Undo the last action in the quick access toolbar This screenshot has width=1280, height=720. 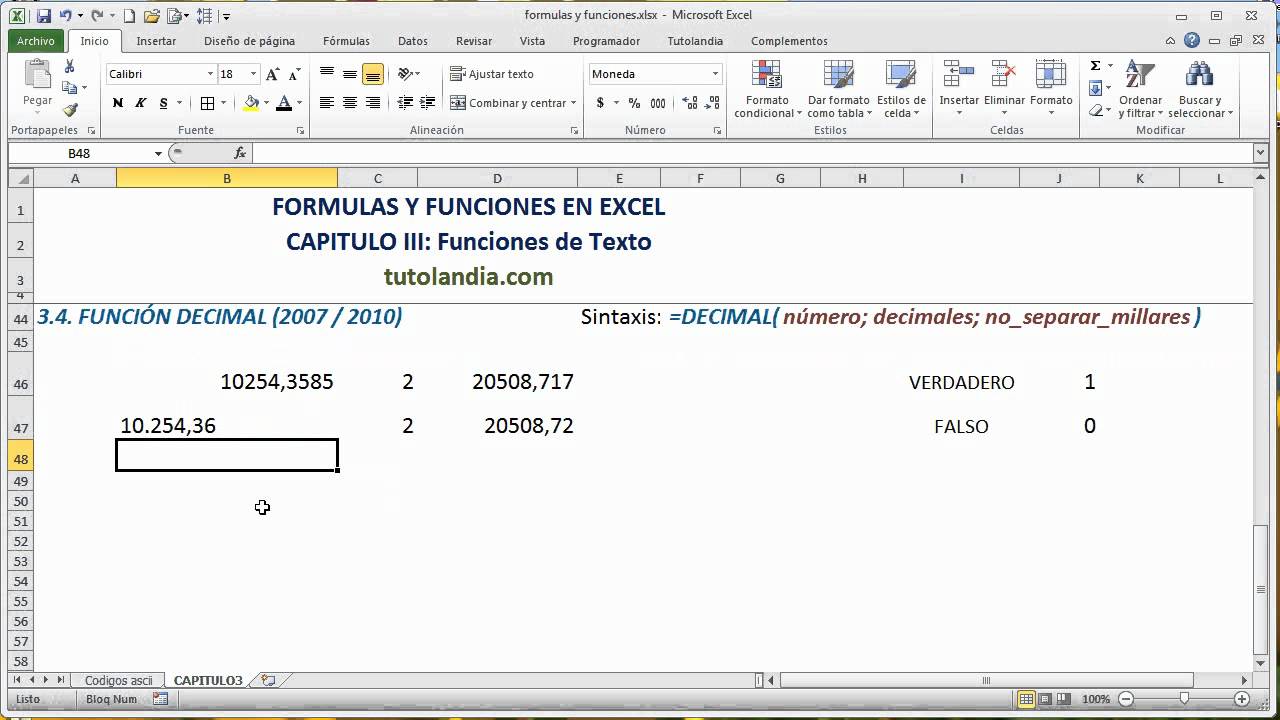pyautogui.click(x=65, y=16)
